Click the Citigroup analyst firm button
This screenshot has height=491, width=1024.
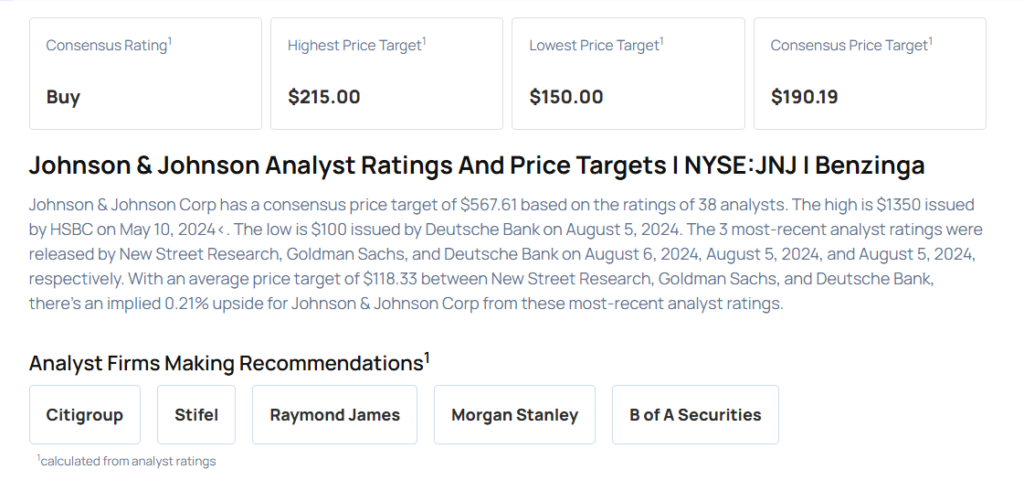[x=85, y=415]
